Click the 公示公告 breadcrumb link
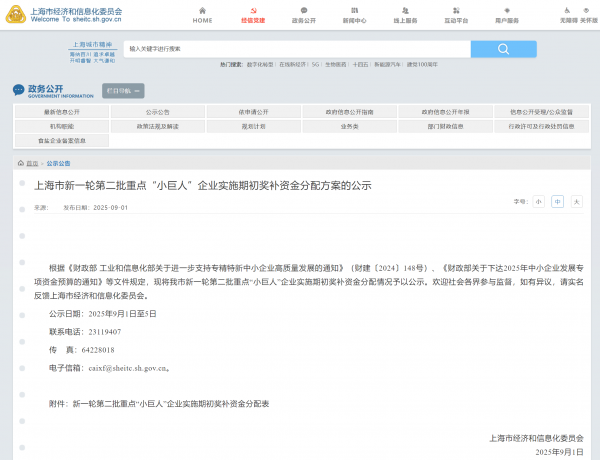The image size is (600, 460). coord(58,162)
